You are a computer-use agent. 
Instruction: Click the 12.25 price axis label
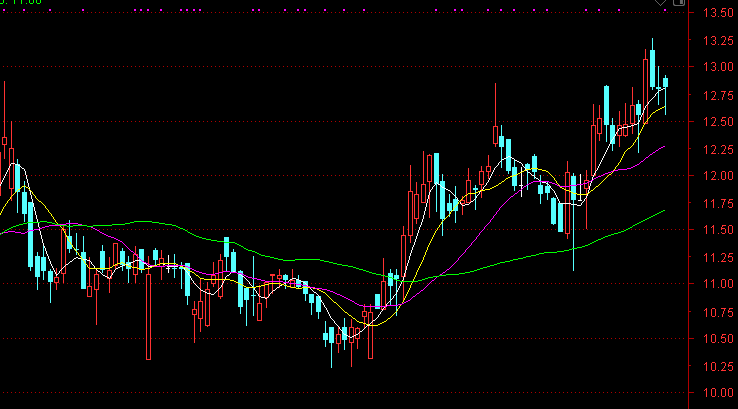(718, 150)
